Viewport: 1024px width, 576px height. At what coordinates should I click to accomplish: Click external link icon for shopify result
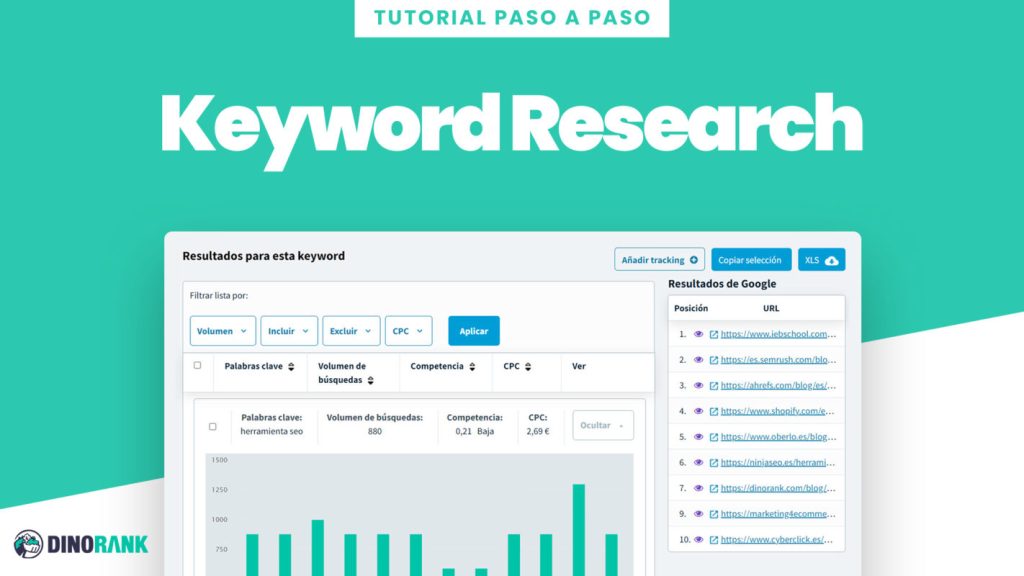pos(714,411)
